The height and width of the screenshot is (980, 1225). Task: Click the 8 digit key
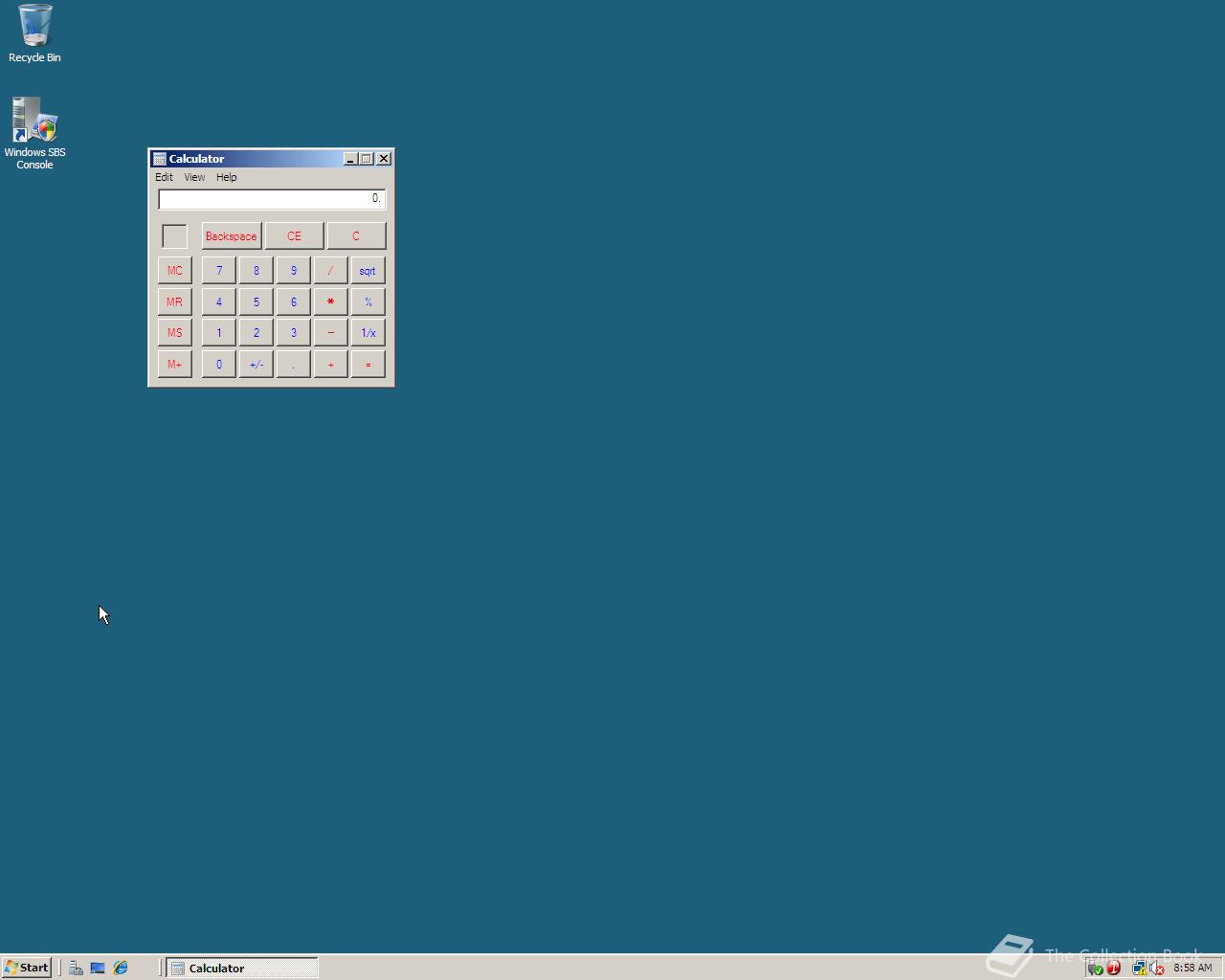(256, 271)
